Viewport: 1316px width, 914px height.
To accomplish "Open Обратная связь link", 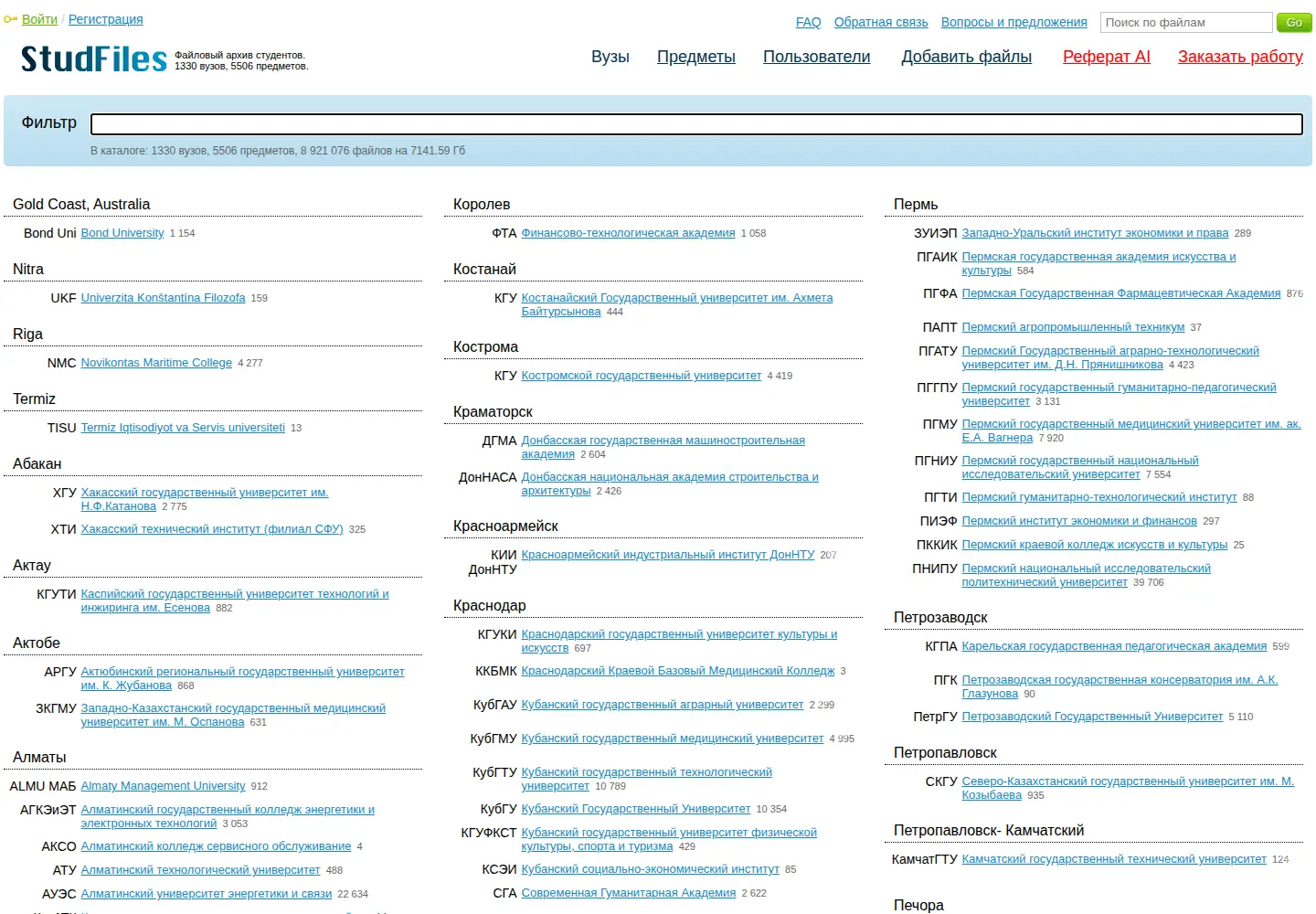I will point(881,22).
